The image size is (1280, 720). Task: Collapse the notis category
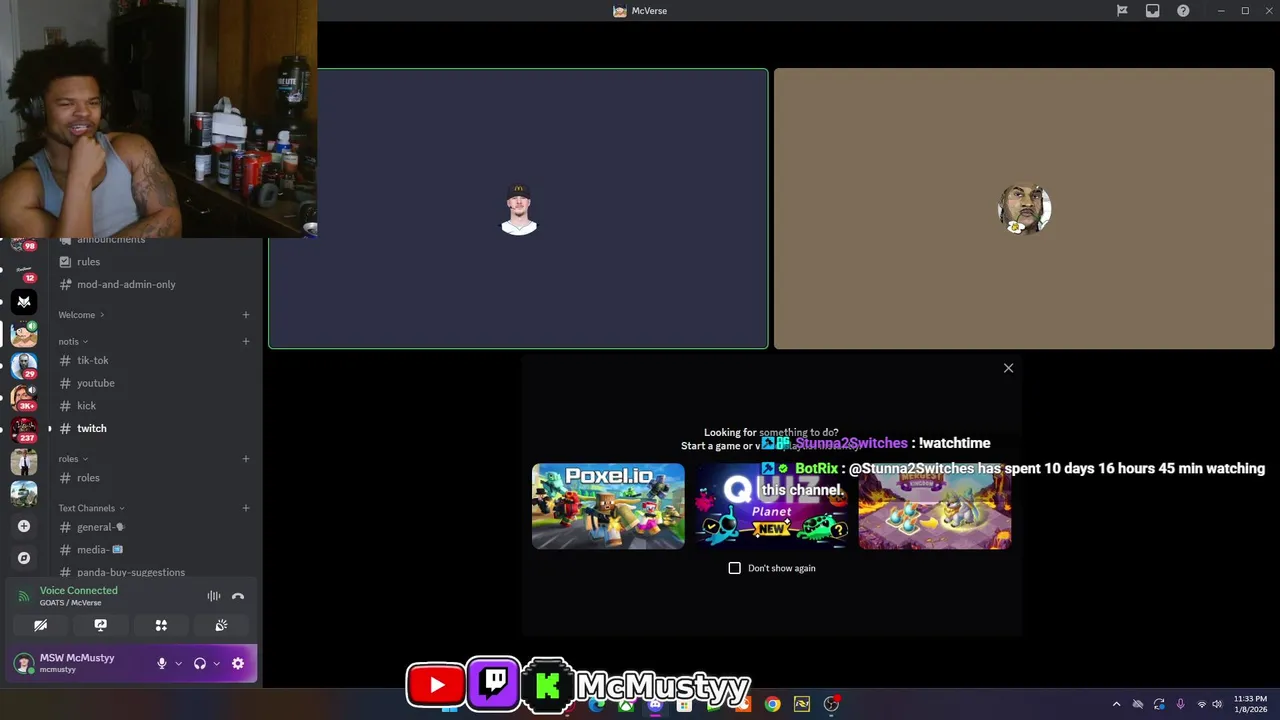tap(73, 341)
